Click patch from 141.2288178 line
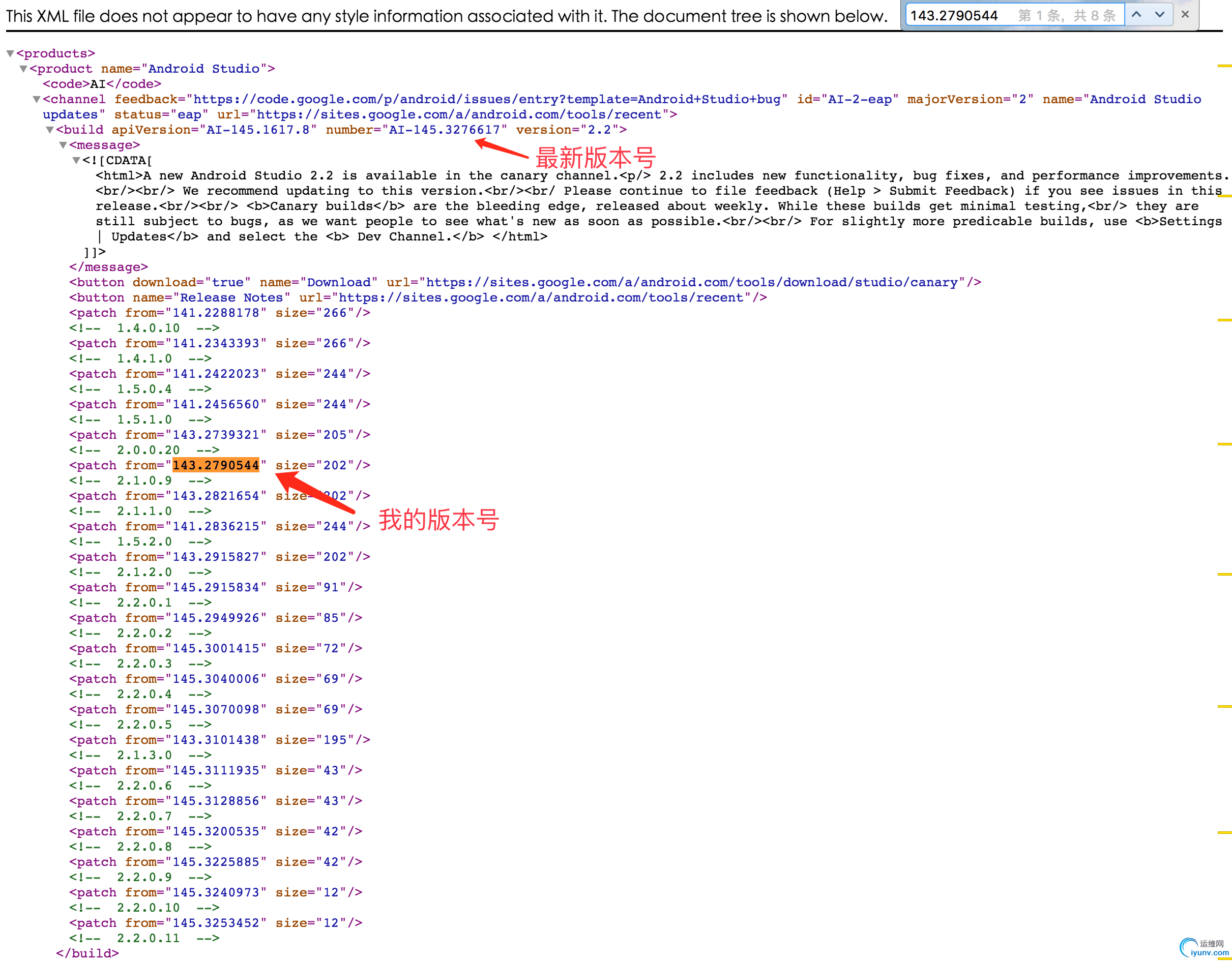 219,313
